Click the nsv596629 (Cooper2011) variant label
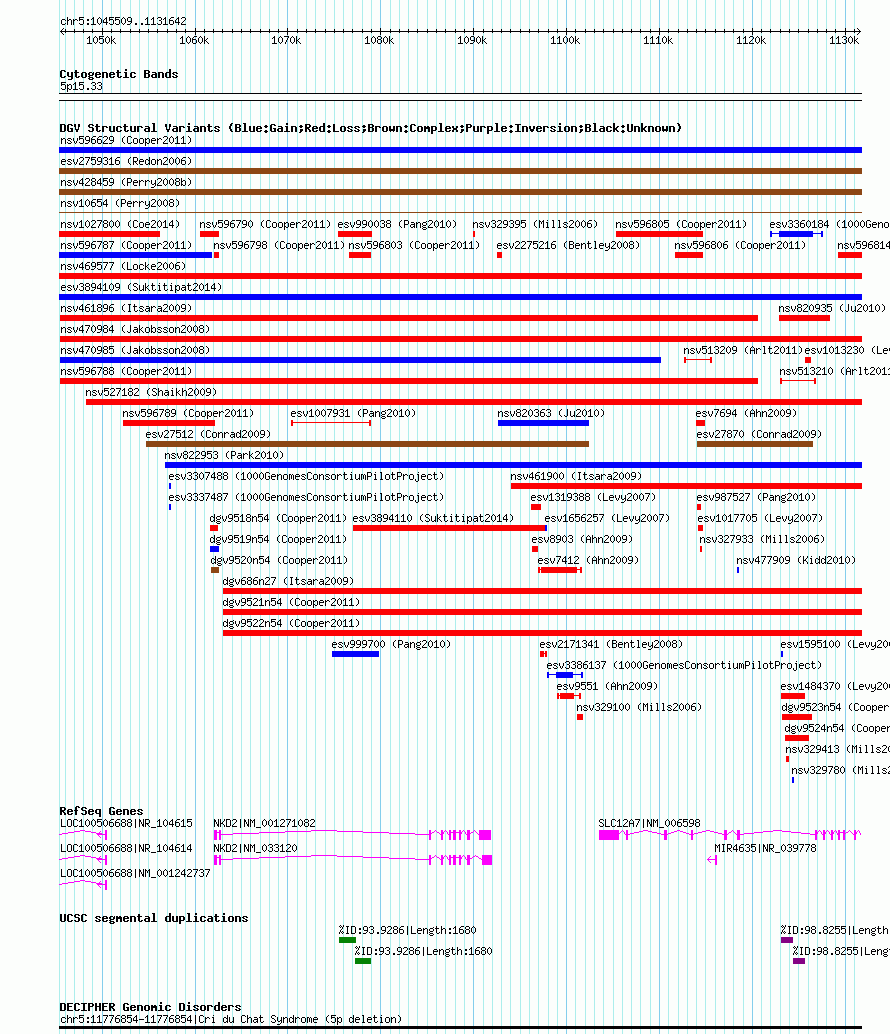 click(126, 140)
